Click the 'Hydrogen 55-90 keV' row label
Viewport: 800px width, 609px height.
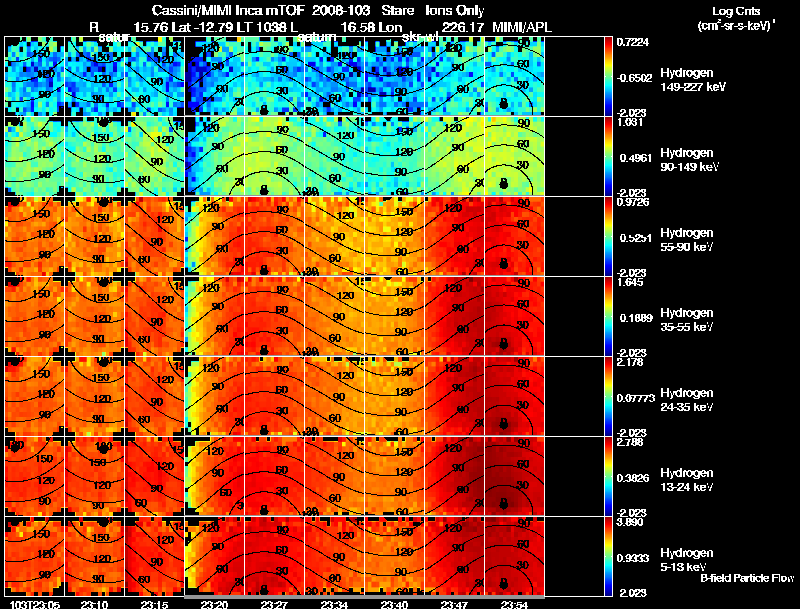click(x=687, y=240)
